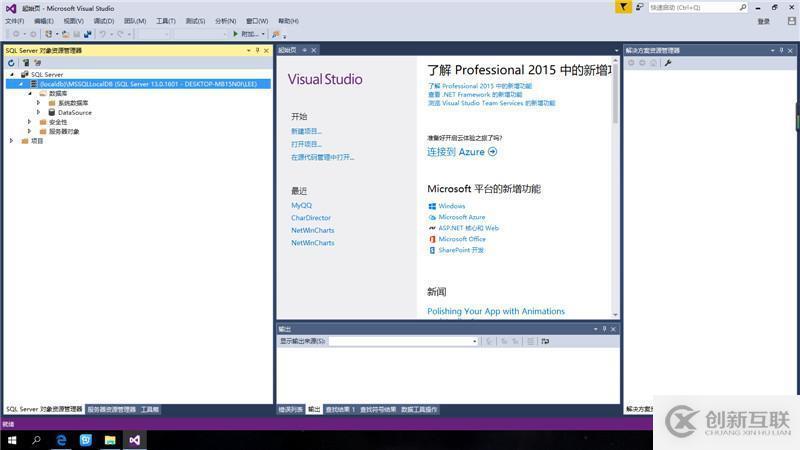Click the Sign in text at top right
This screenshot has height=450, width=800.
[x=763, y=21]
